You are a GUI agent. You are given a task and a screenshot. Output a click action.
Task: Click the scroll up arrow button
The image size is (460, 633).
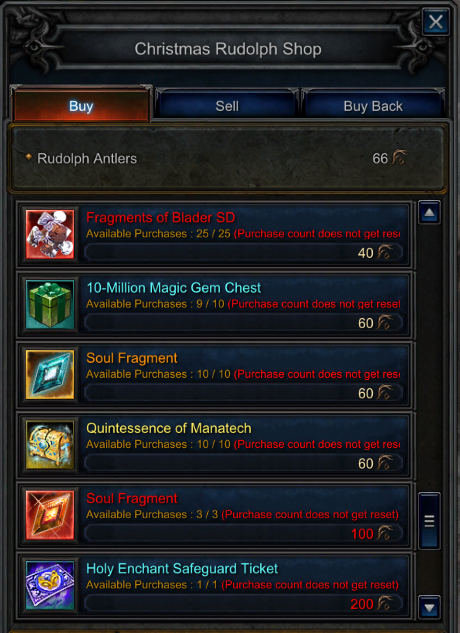(x=429, y=212)
